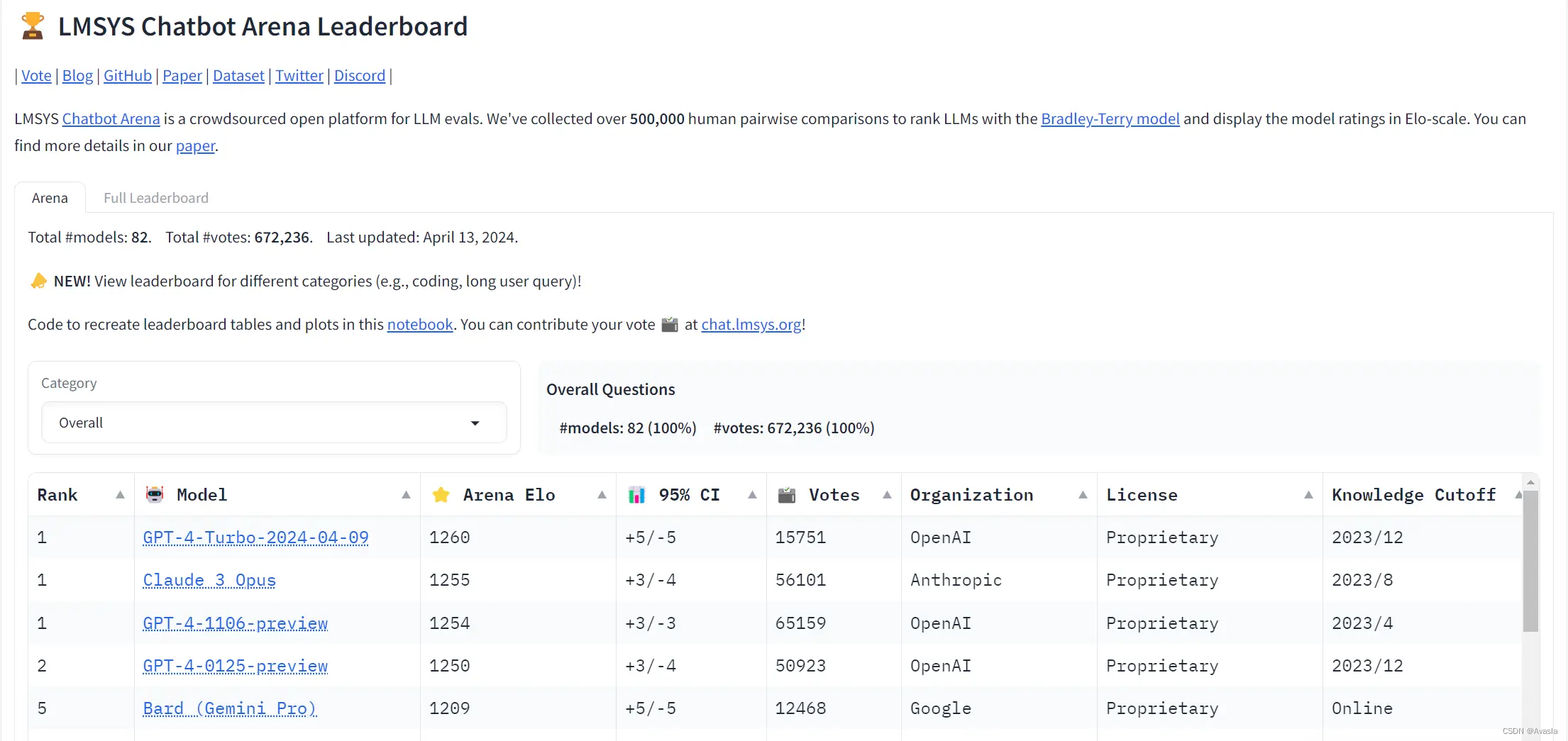Click the trophy icon beside the title
Image resolution: width=1568 pixels, height=741 pixels.
[x=32, y=26]
